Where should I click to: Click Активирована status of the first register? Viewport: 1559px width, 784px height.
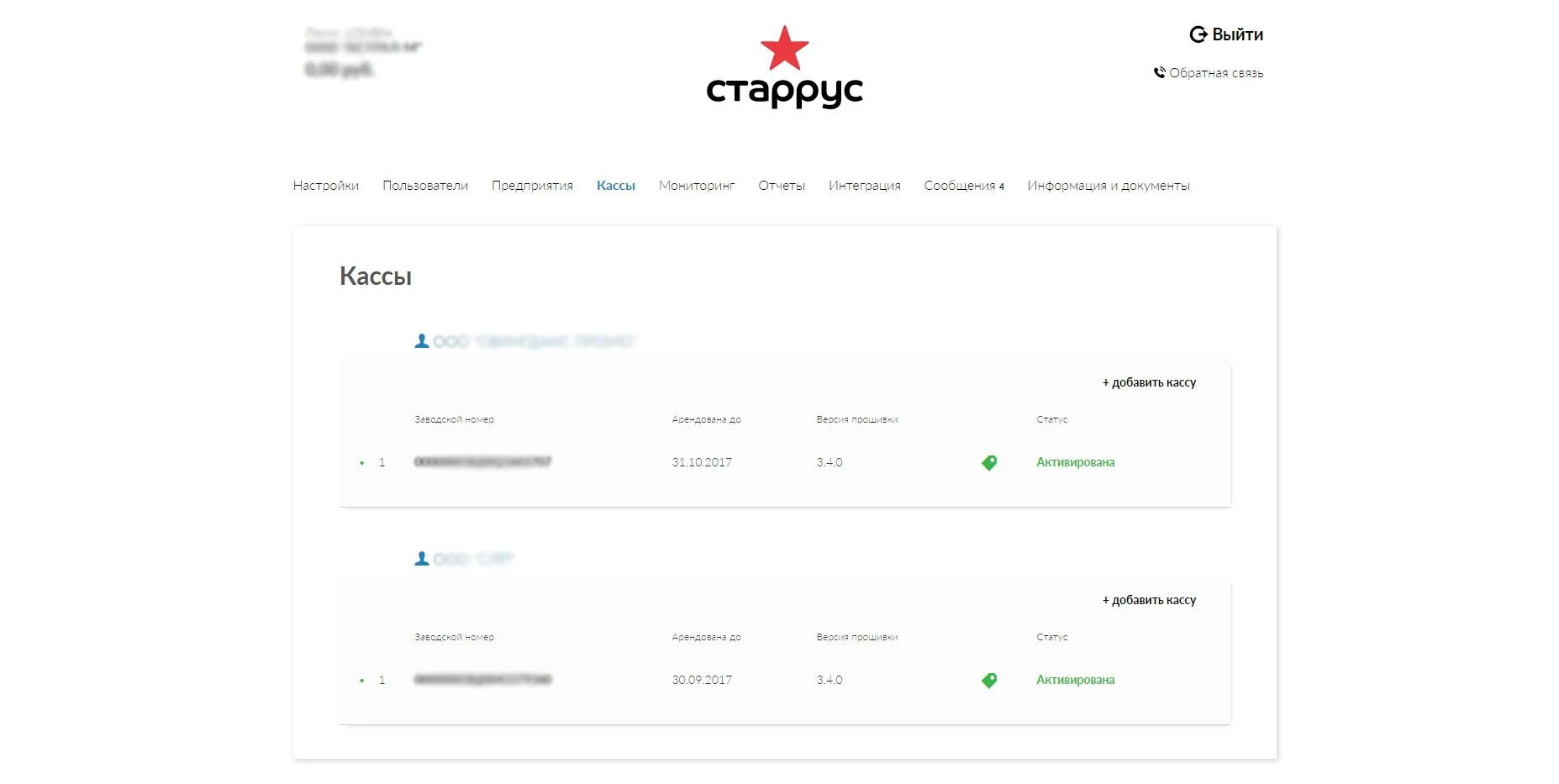[x=1075, y=462]
